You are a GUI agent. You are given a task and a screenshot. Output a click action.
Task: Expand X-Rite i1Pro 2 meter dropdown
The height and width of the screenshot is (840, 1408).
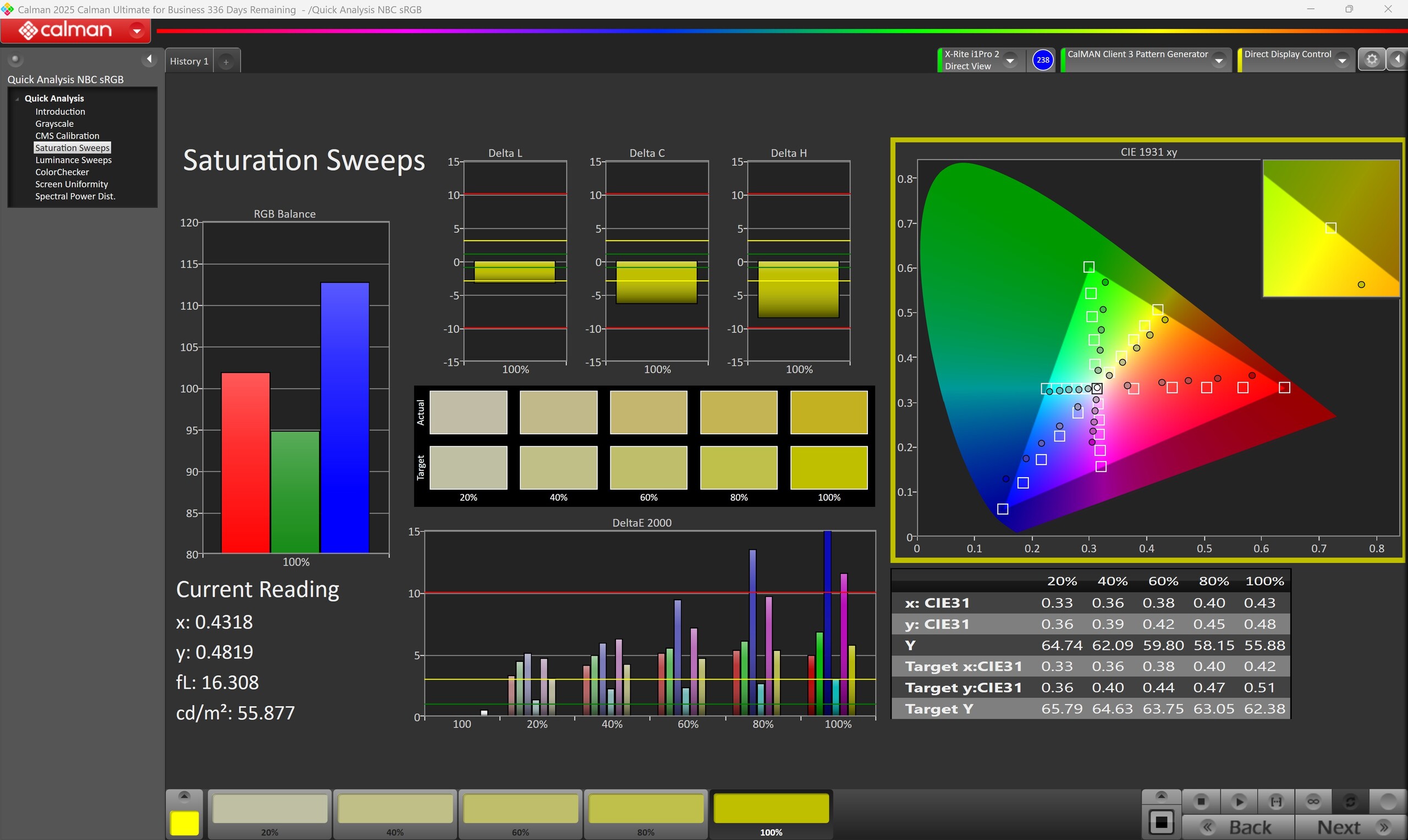click(1010, 60)
